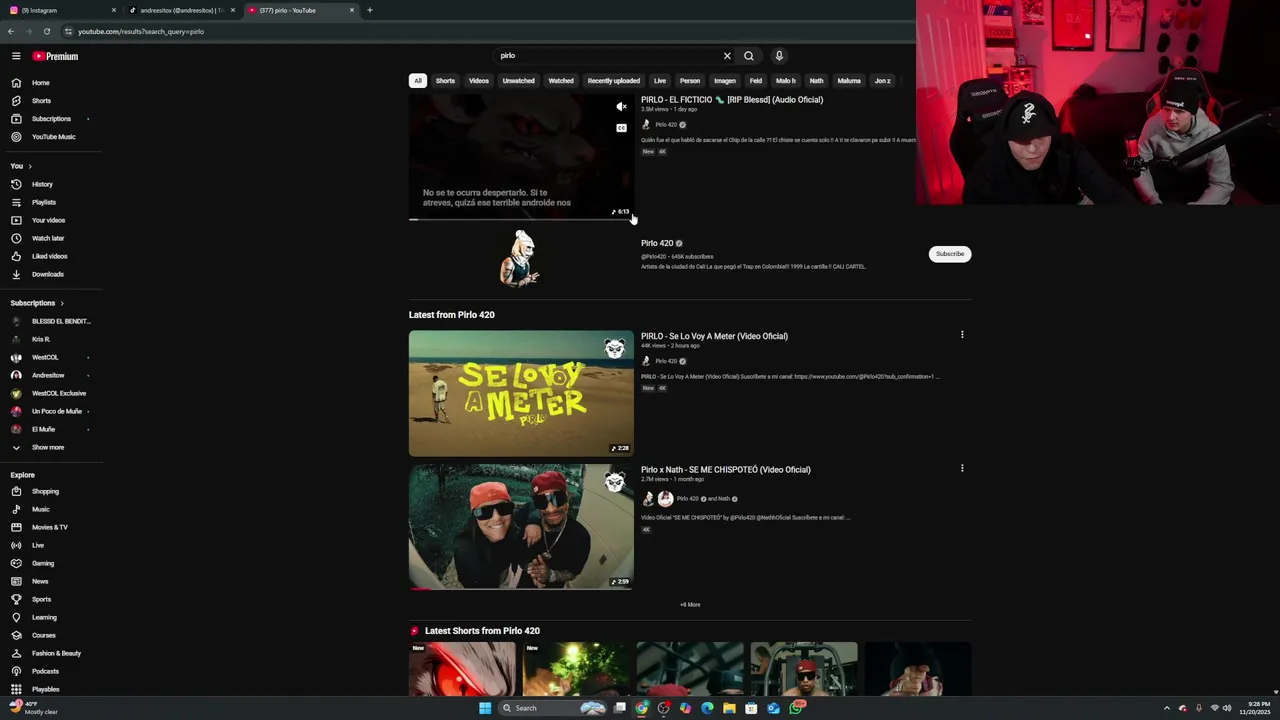Open Liked videos
This screenshot has height=720, width=1280.
pyautogui.click(x=52, y=256)
